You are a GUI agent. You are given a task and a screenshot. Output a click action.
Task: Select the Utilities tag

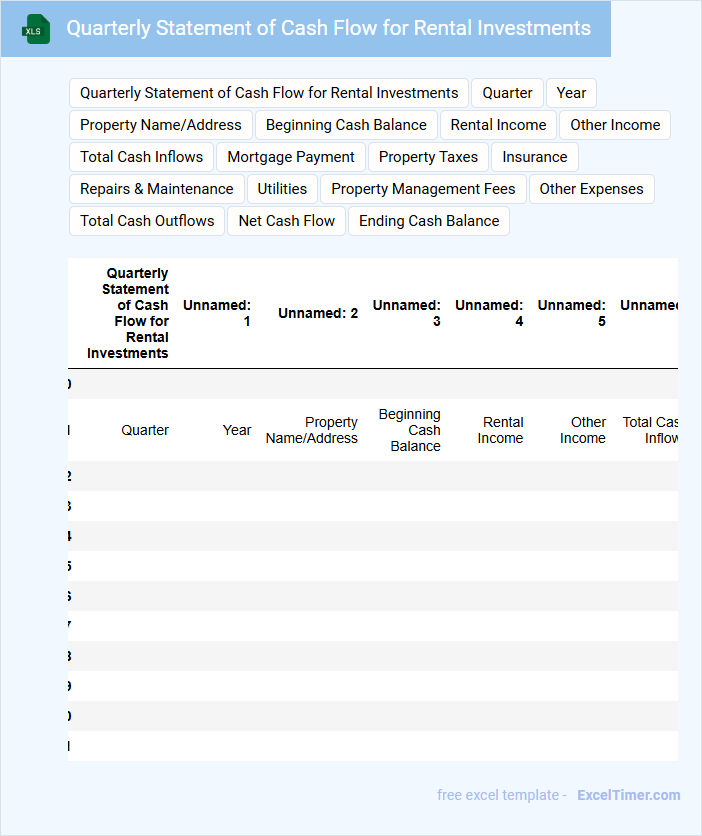pos(282,189)
